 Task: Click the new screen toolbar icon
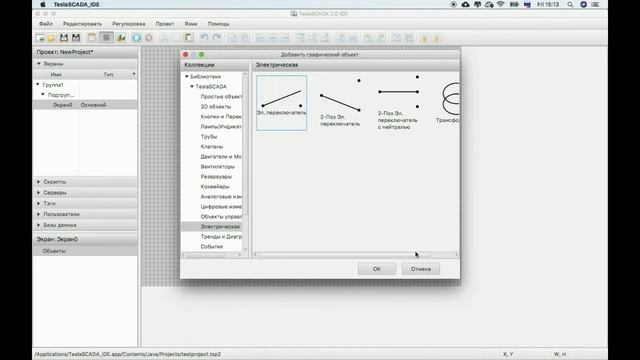click(x=40, y=38)
